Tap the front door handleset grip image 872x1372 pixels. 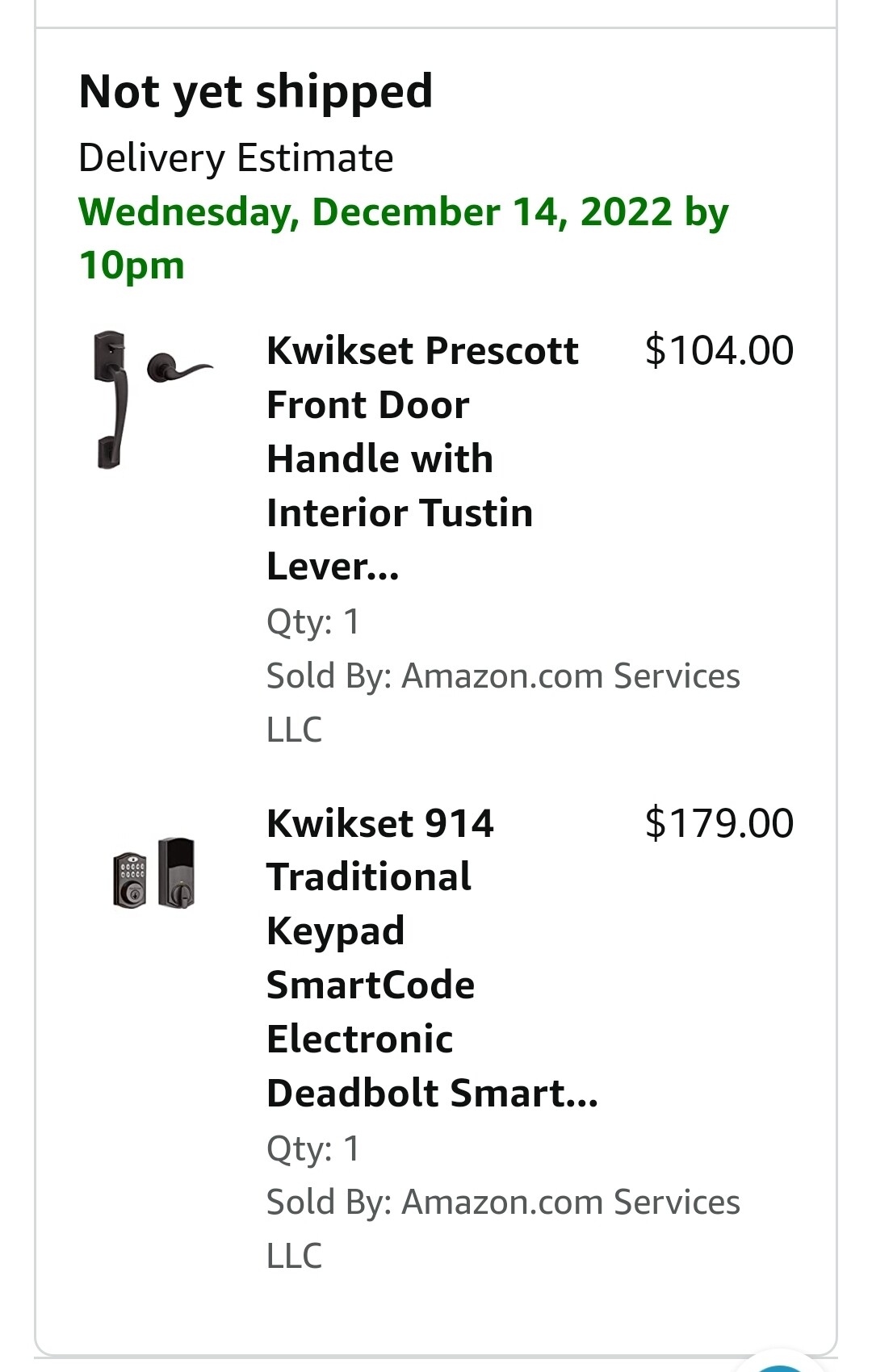[x=111, y=399]
